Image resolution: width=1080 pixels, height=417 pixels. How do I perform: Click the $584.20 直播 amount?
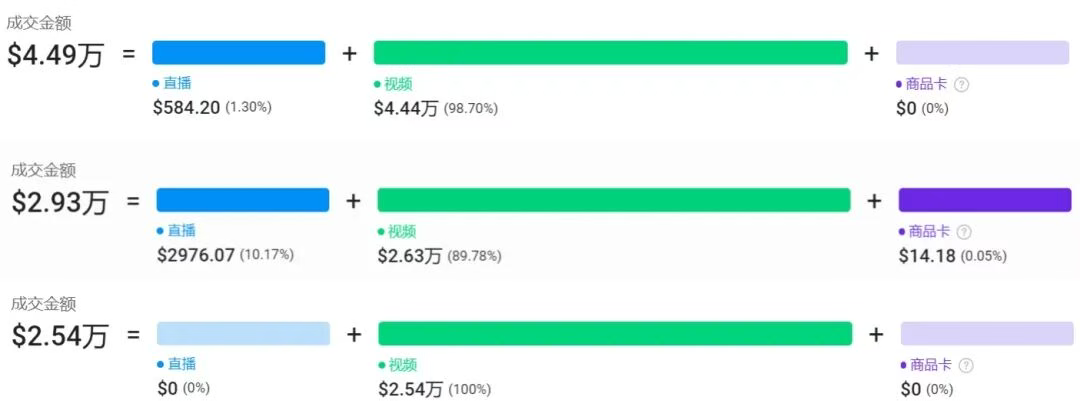click(186, 107)
